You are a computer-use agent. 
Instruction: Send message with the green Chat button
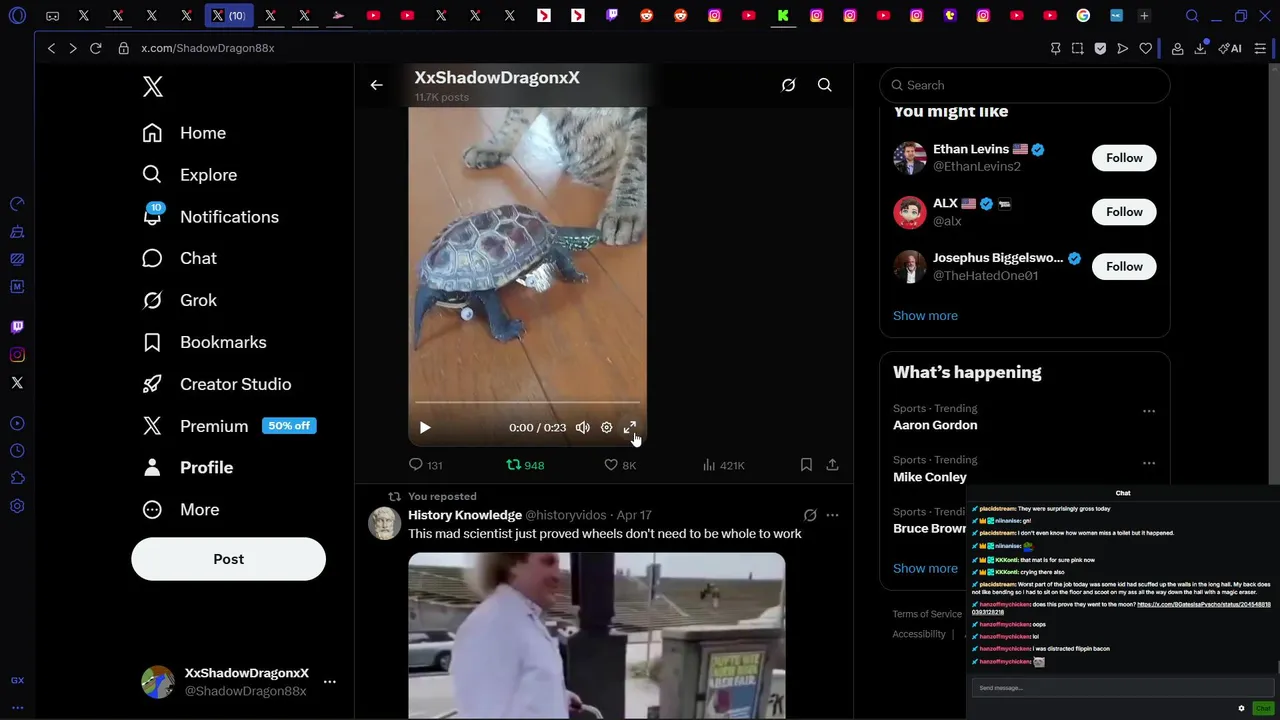click(1263, 708)
